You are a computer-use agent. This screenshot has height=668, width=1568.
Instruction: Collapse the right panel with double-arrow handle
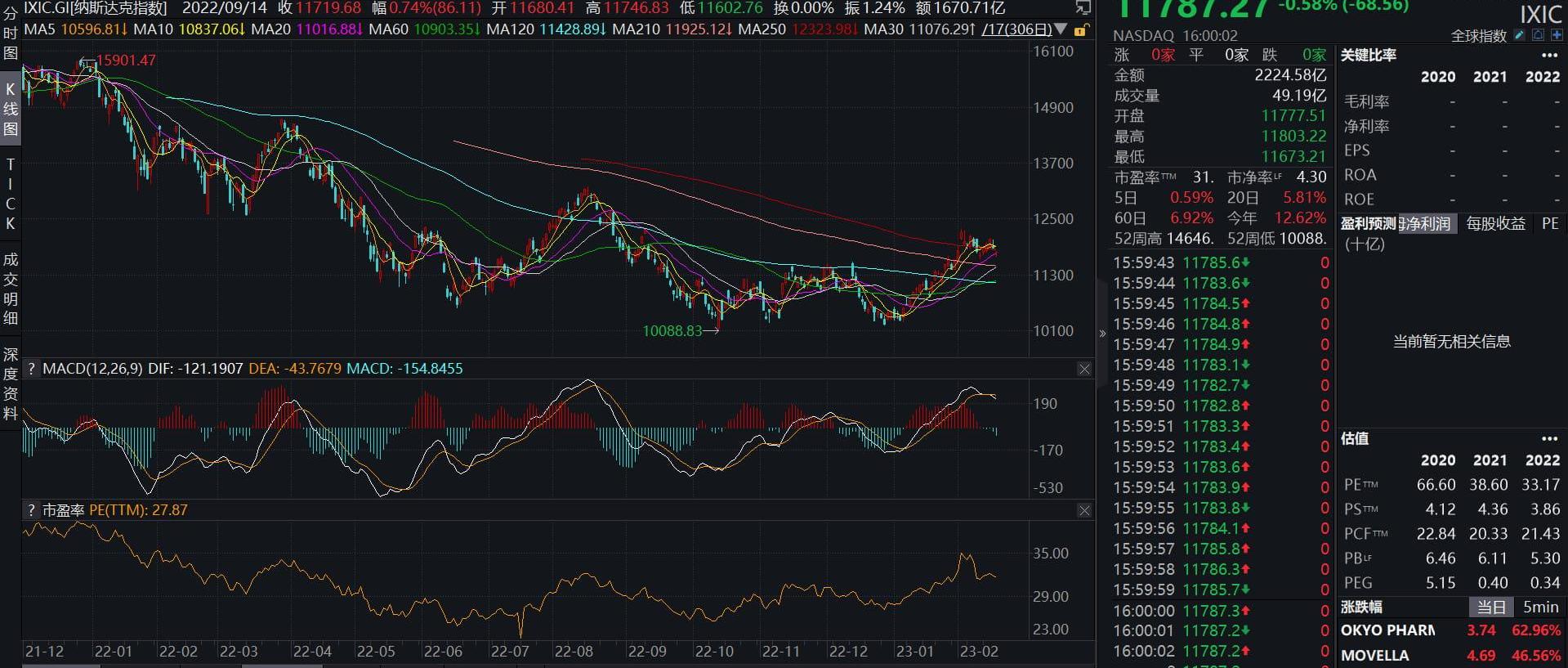[1102, 334]
